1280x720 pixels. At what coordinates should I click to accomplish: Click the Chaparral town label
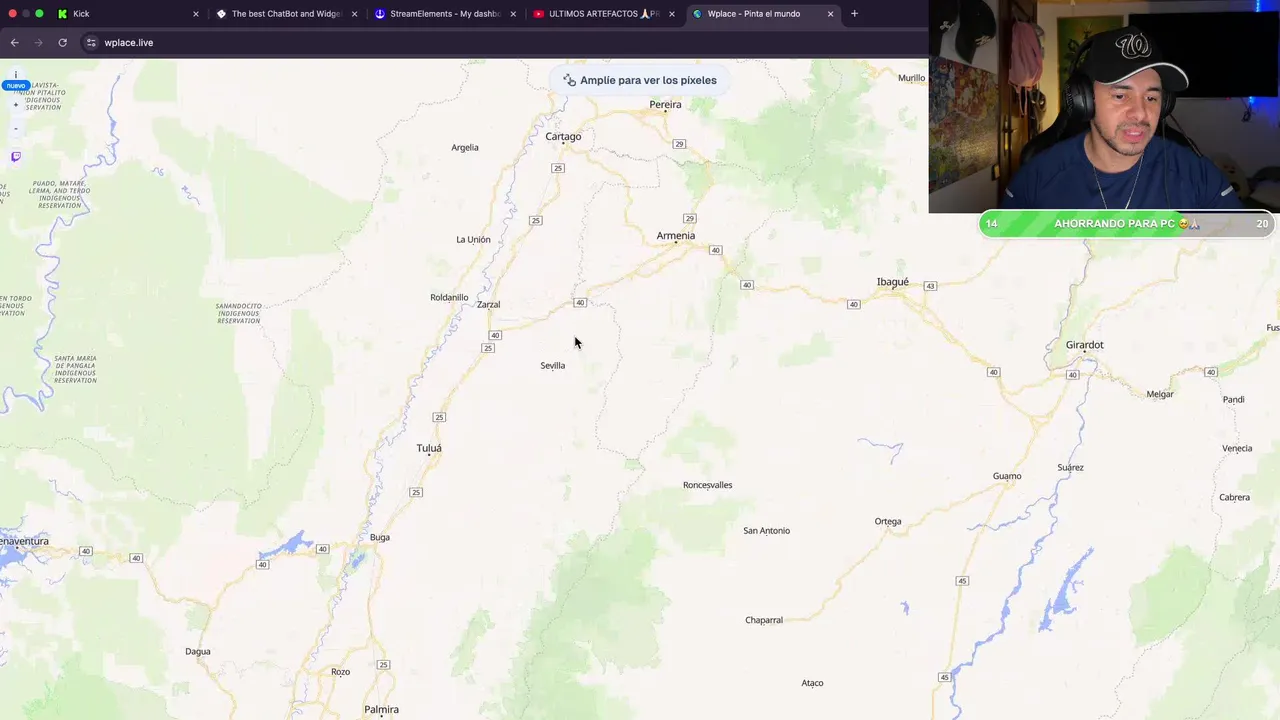pyautogui.click(x=764, y=620)
